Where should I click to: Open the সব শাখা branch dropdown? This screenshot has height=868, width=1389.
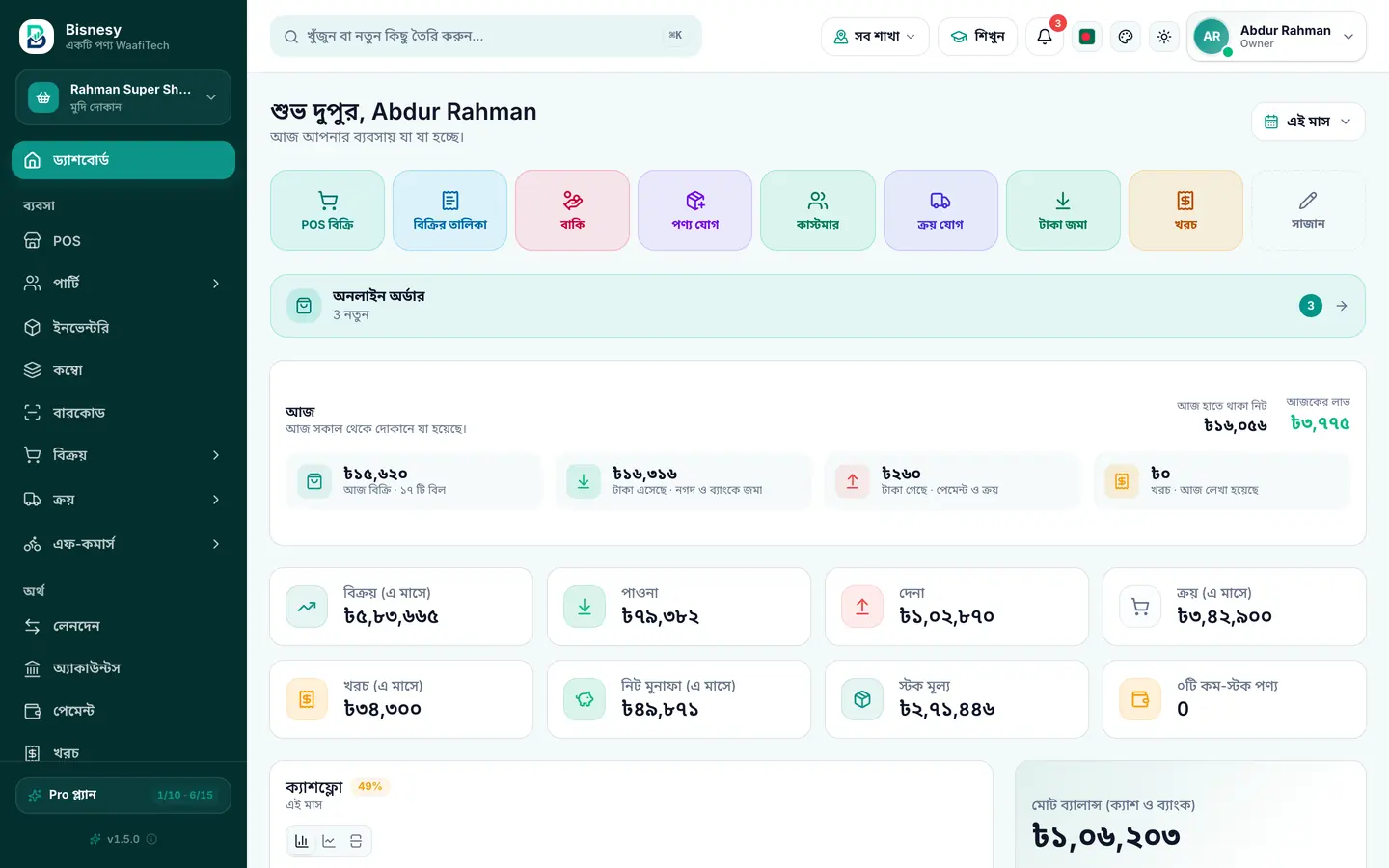[x=875, y=37]
